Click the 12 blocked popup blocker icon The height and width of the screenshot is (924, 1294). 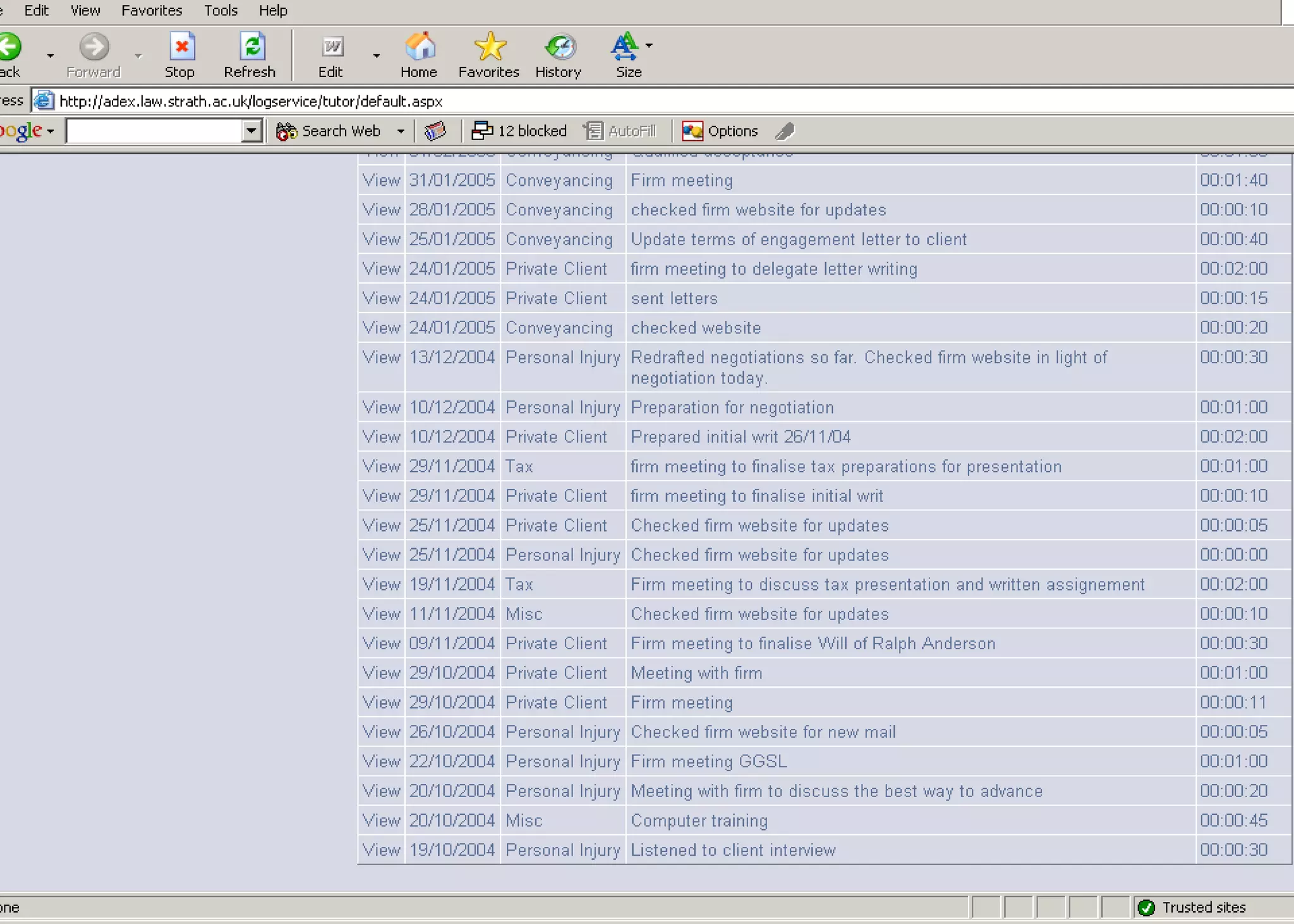click(519, 131)
